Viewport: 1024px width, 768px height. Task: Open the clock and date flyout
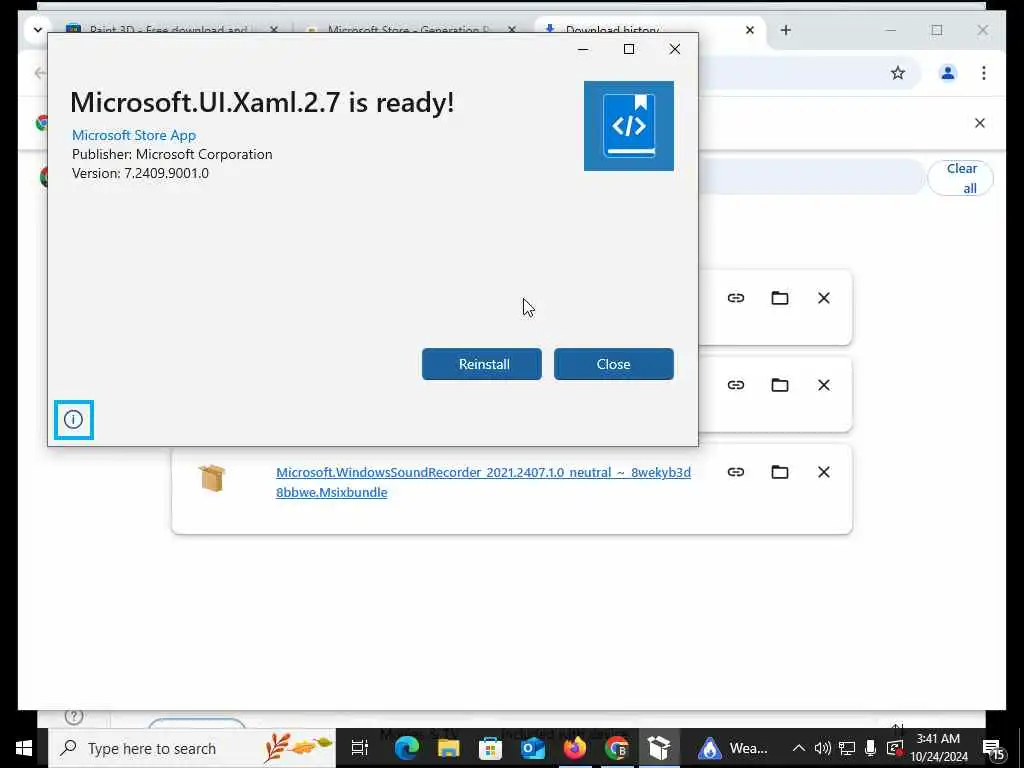[938, 748]
